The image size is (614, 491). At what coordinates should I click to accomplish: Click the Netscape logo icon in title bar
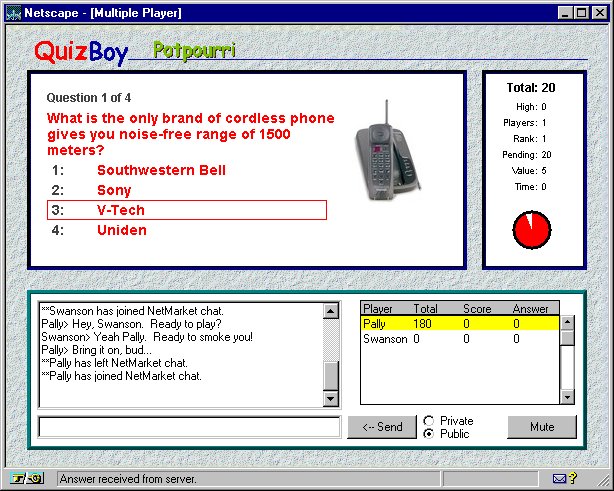[x=13, y=13]
